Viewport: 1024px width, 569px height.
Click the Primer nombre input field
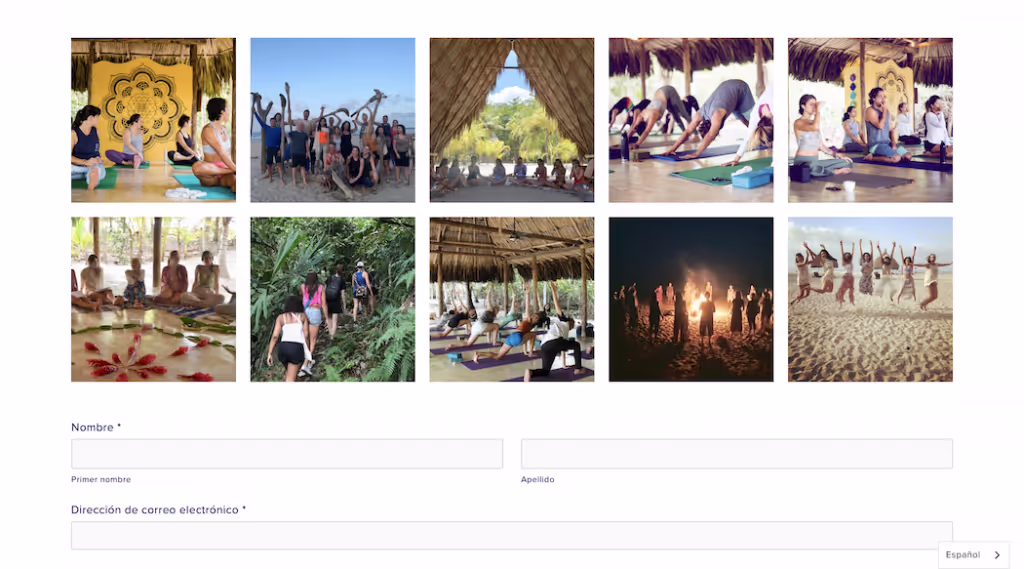[x=287, y=453]
